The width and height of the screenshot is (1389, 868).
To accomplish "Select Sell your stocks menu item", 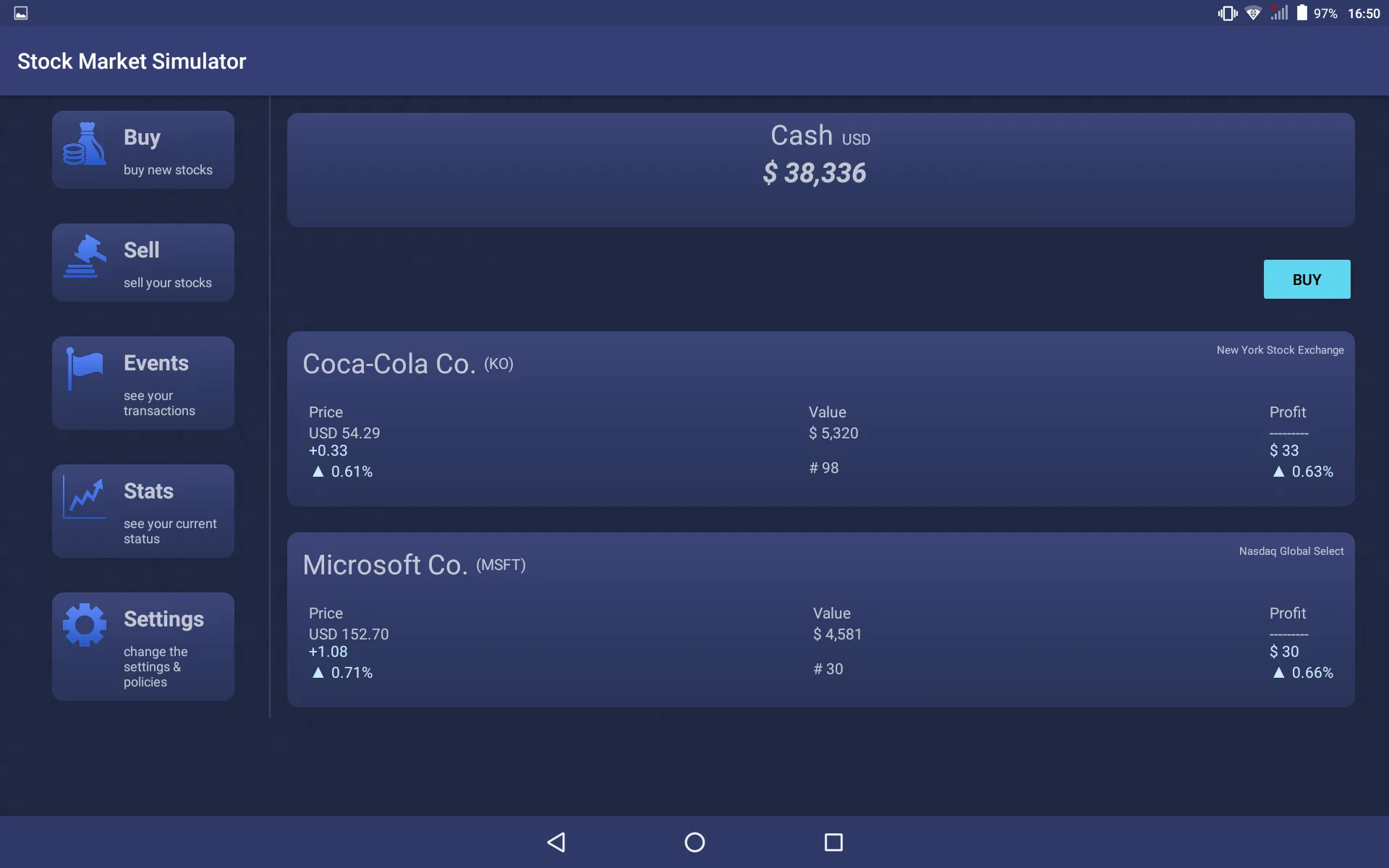I will click(x=143, y=262).
